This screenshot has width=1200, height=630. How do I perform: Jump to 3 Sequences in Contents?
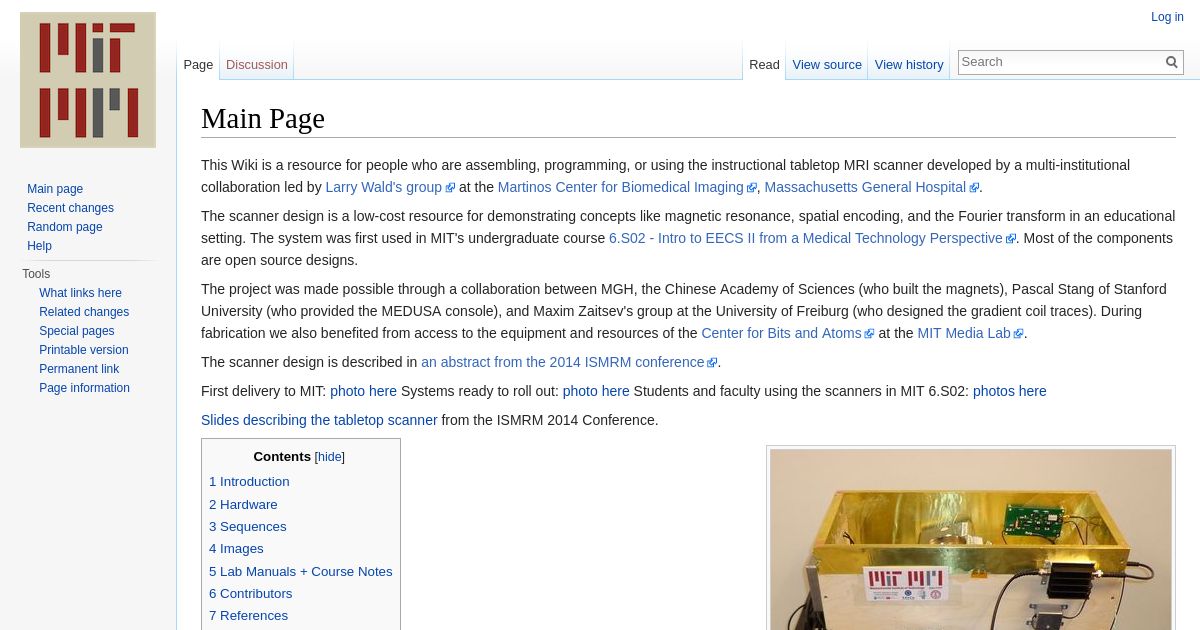pos(248,527)
